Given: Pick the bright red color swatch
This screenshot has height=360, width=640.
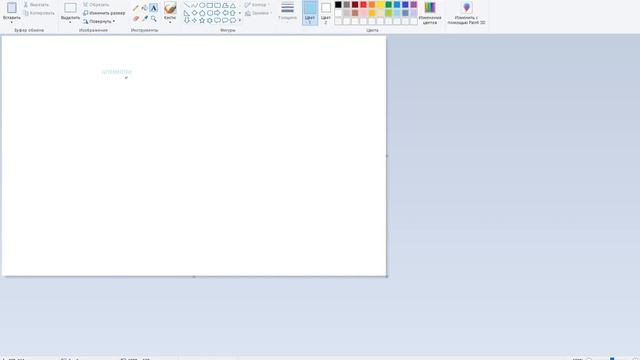Looking at the screenshot, I should (363, 4).
